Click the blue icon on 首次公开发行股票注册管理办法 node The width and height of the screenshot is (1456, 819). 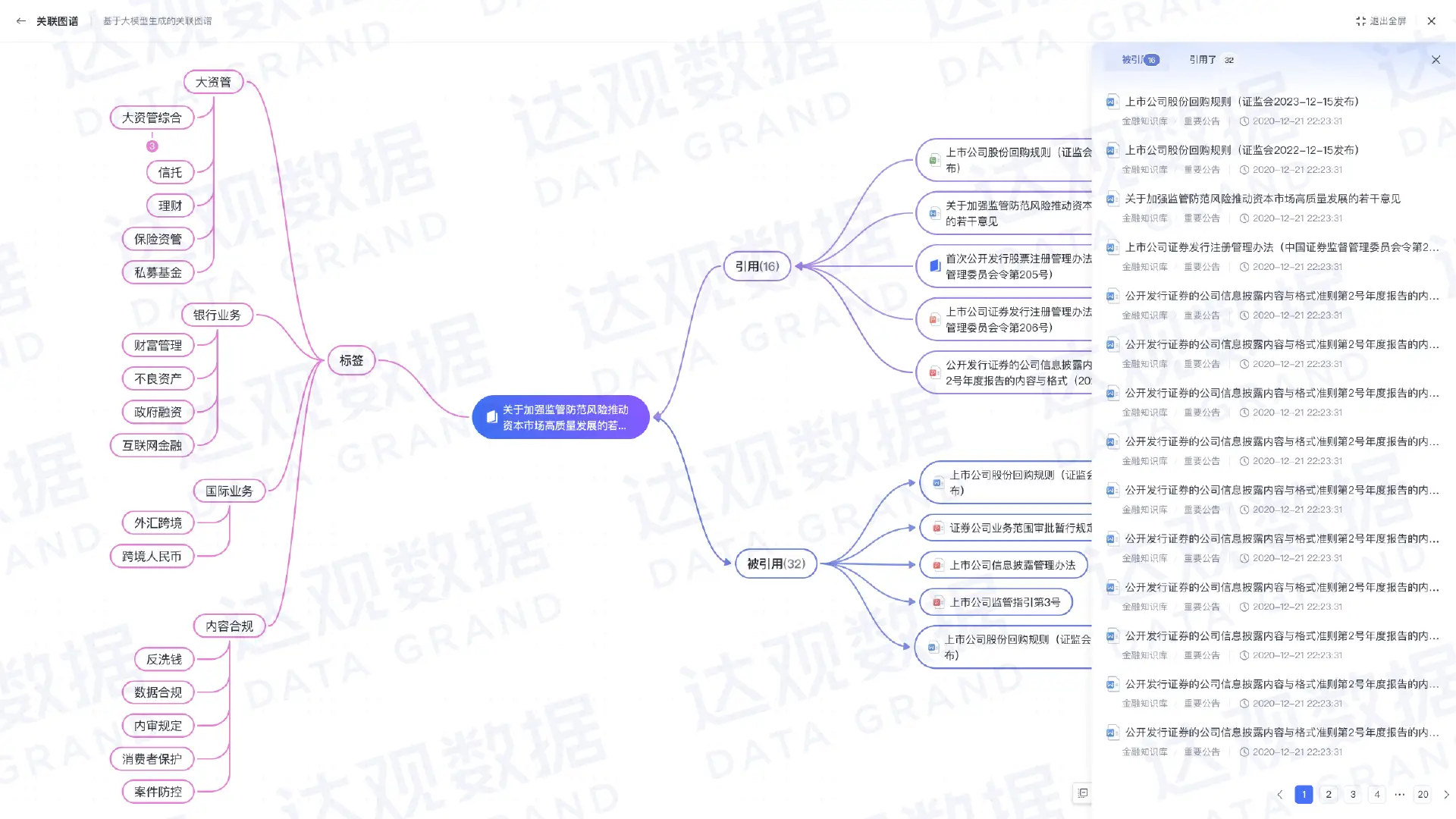pos(935,266)
